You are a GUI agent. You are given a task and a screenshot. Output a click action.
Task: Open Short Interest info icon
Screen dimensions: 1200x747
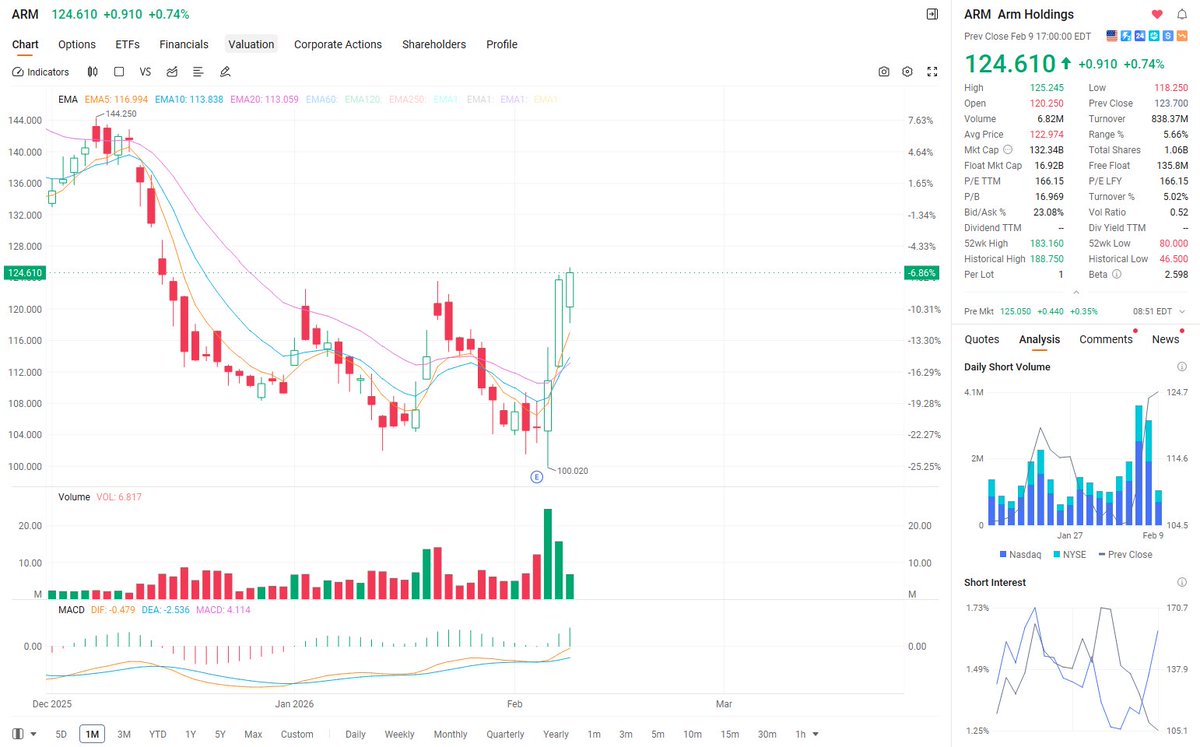point(1182,582)
